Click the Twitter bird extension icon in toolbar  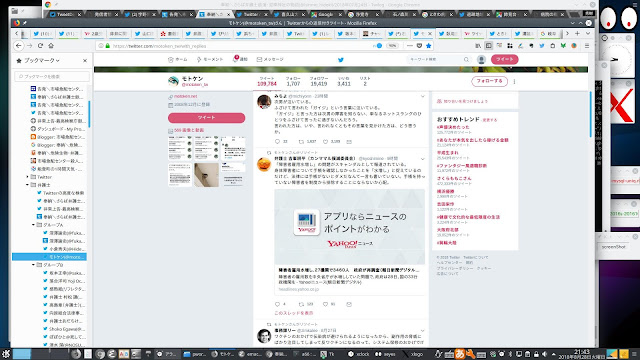(x=542, y=46)
